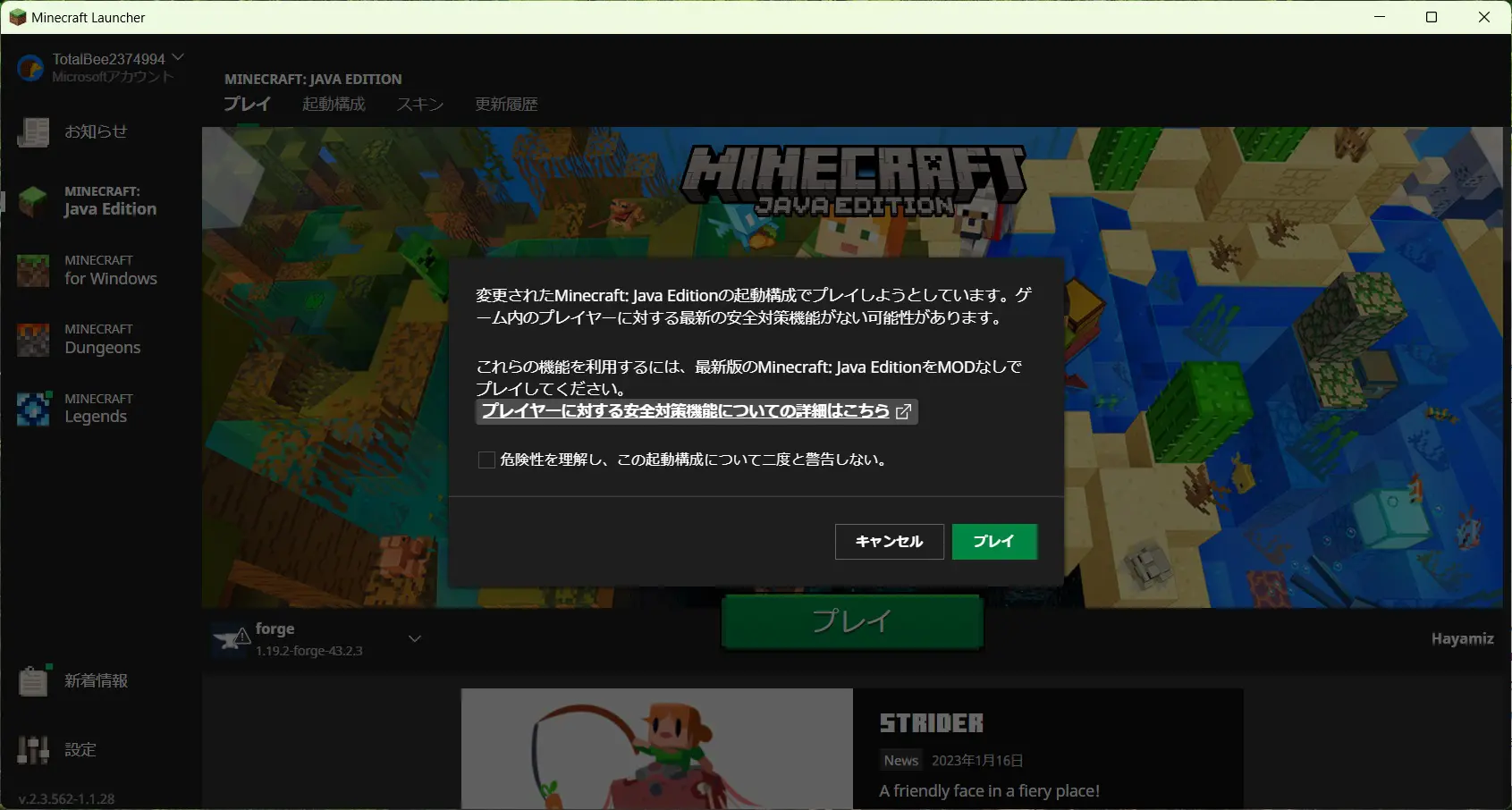Click the 新着情報 clipboard icon
Screen dimensions: 1512x810
pos(34,681)
